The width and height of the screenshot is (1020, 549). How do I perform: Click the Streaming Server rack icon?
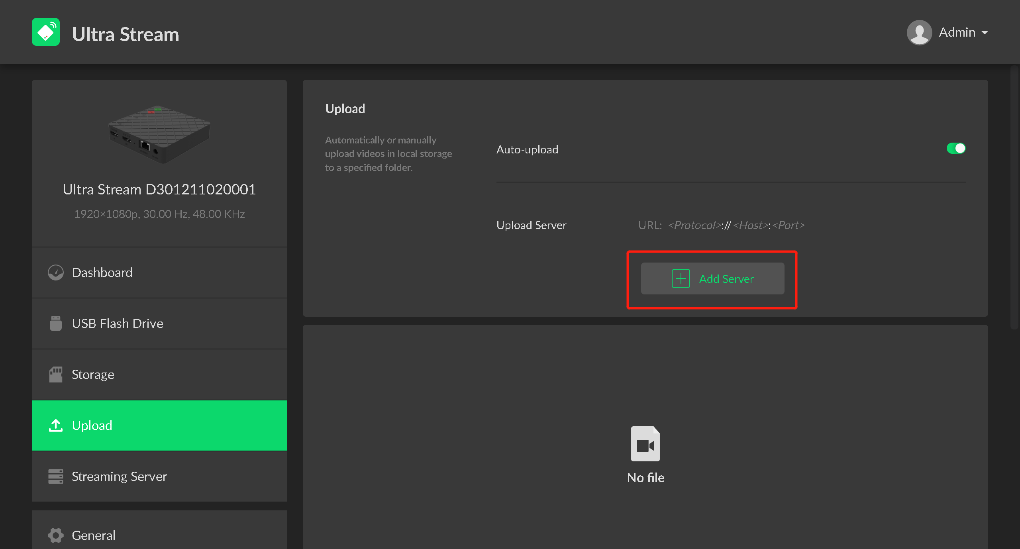[x=56, y=477]
